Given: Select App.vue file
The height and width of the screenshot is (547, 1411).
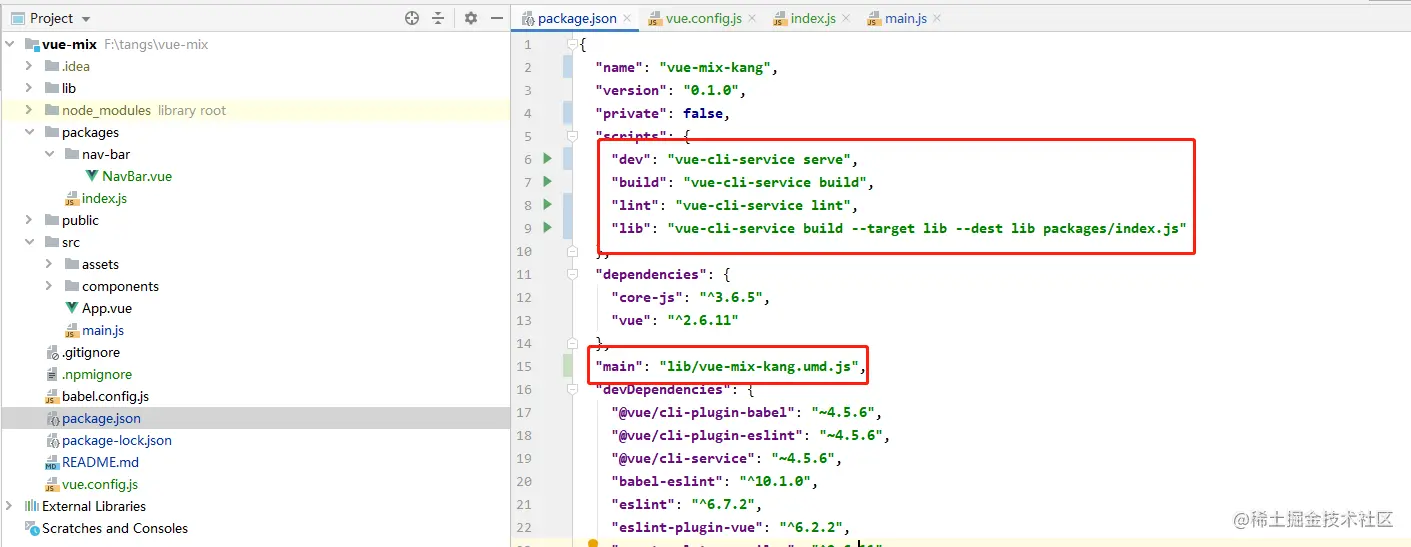Looking at the screenshot, I should tap(107, 308).
